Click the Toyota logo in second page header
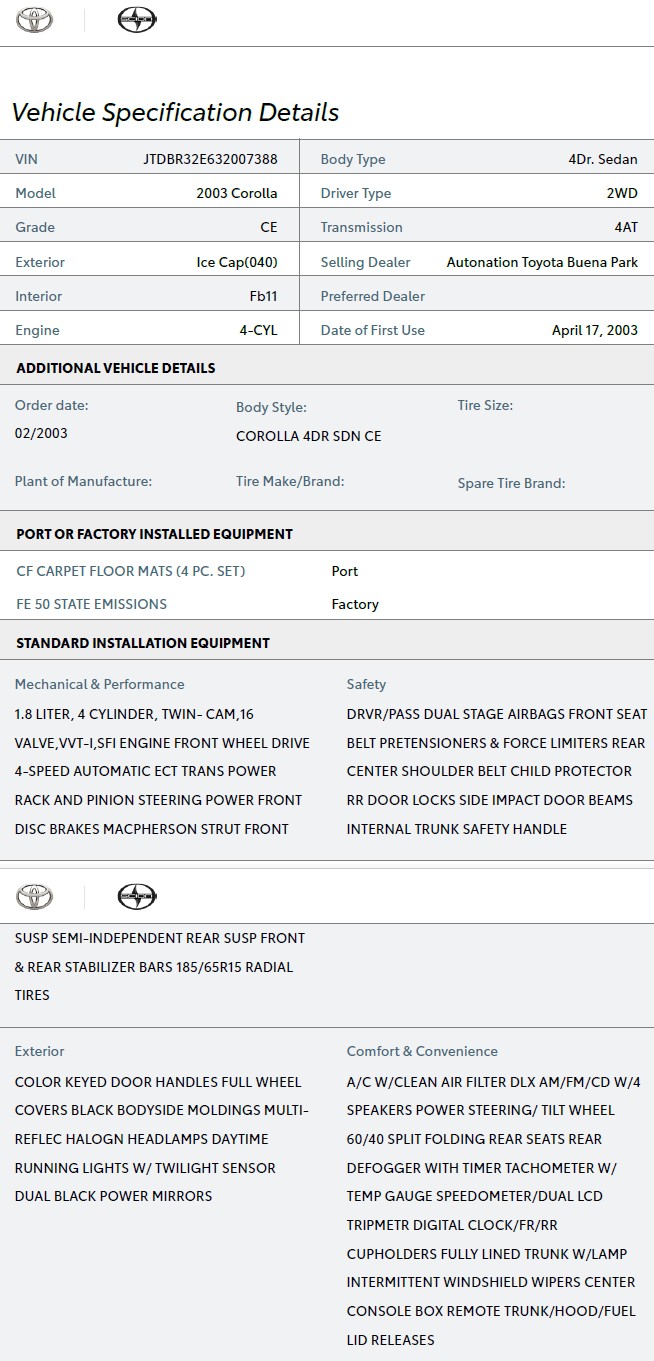 tap(35, 897)
